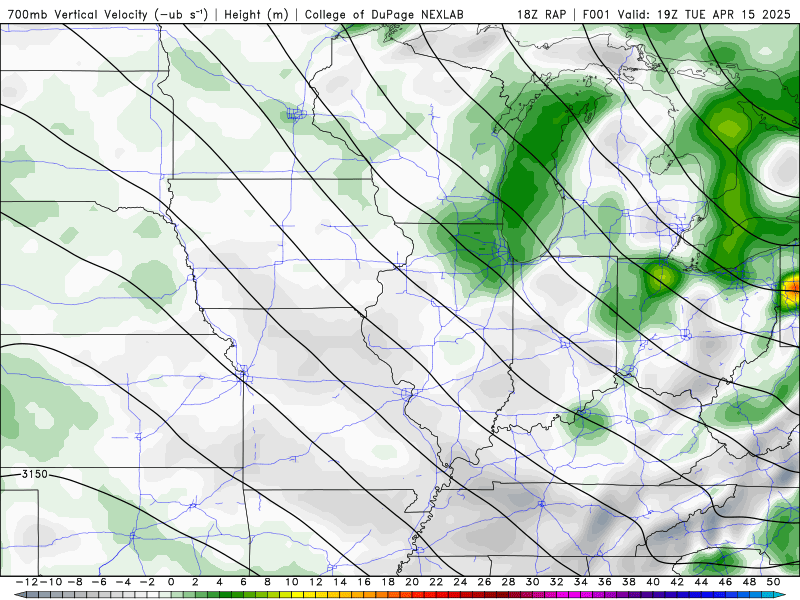Click the orange velocity maximum on the map's eastern edge
800x600 pixels.
click(x=793, y=288)
